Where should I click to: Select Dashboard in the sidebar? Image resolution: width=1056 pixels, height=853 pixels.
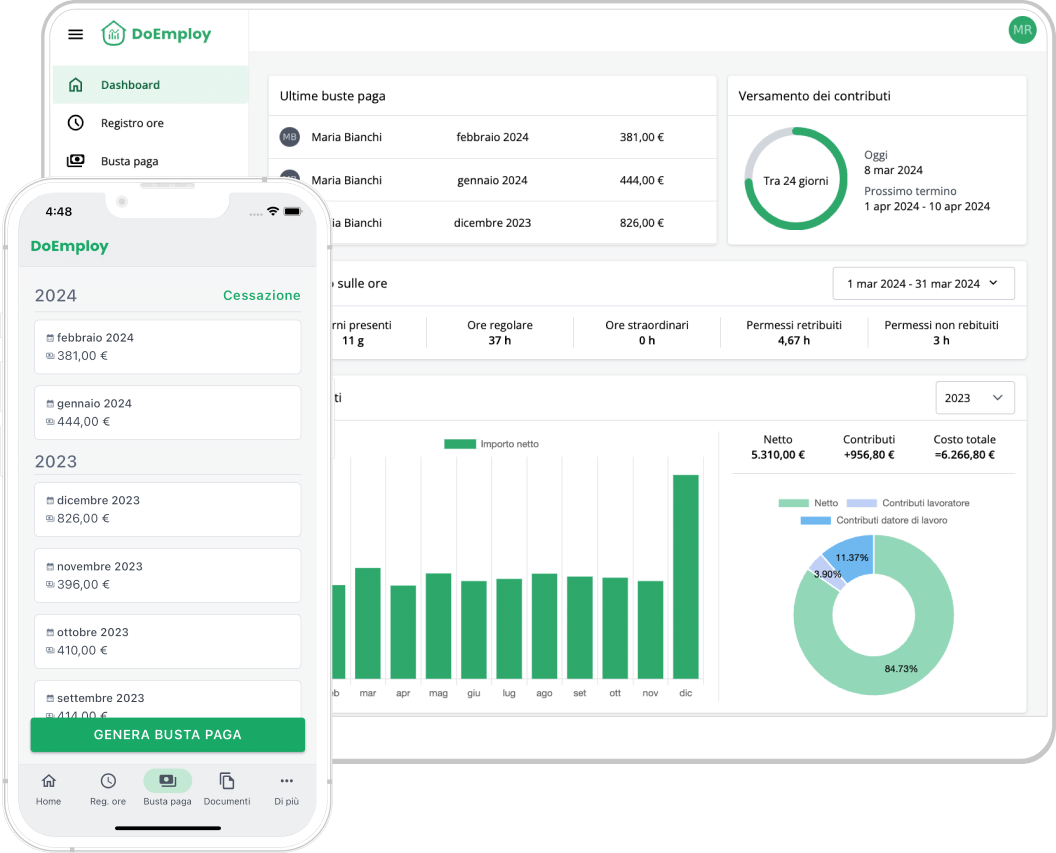130,85
